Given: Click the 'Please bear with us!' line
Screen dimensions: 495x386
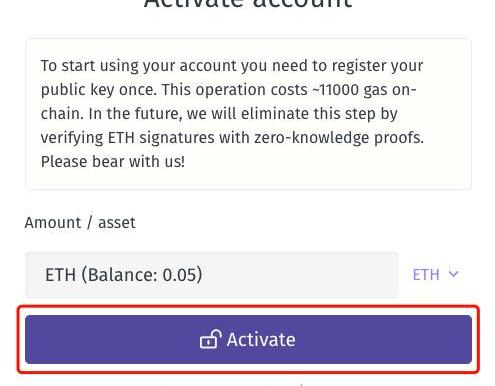Looking at the screenshot, I should tap(113, 162).
